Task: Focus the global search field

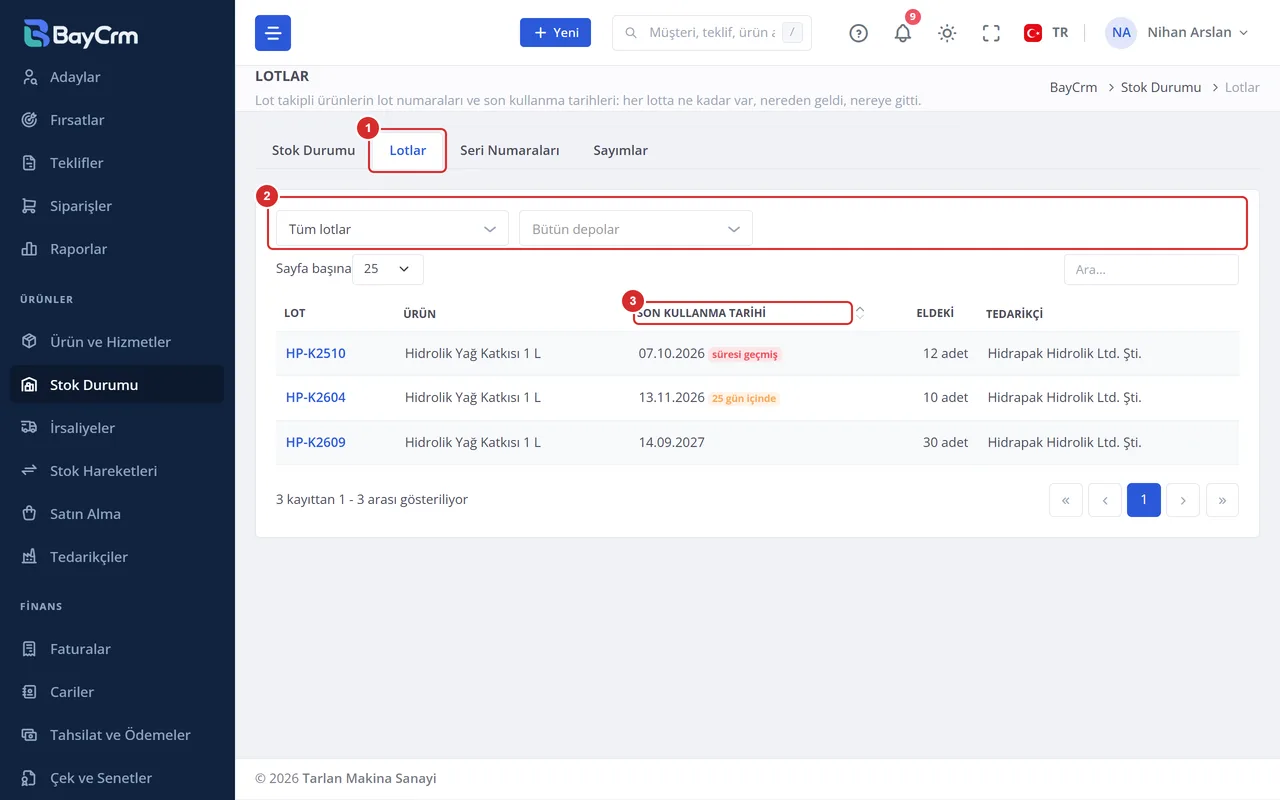Action: click(x=711, y=33)
